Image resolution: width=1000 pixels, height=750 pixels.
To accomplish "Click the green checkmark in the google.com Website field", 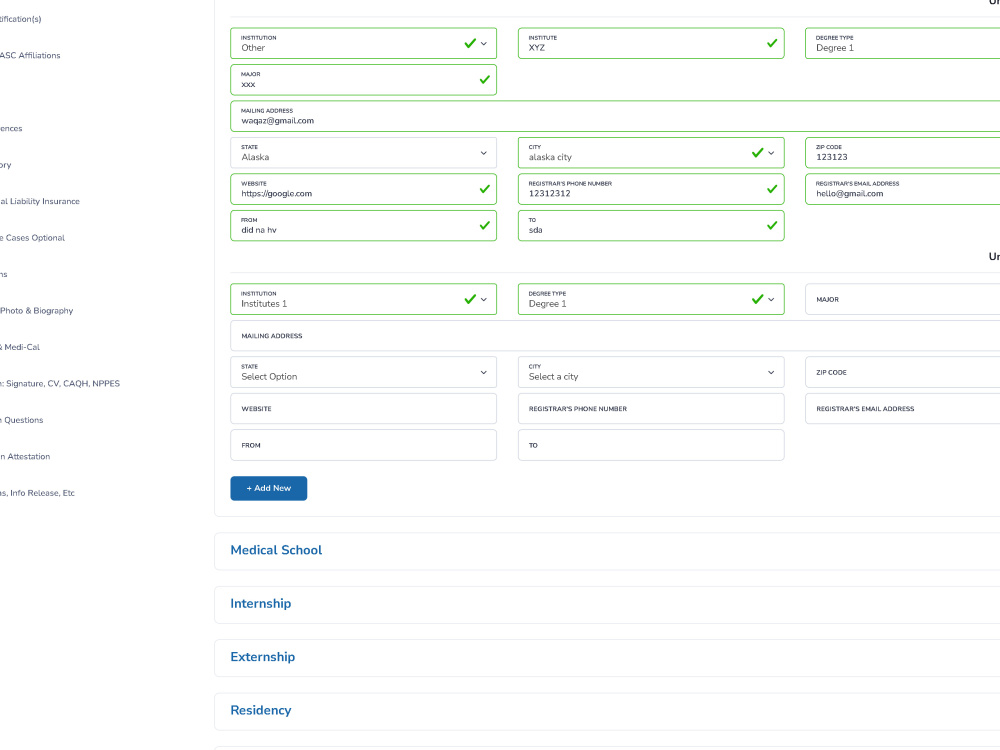I will tap(485, 189).
